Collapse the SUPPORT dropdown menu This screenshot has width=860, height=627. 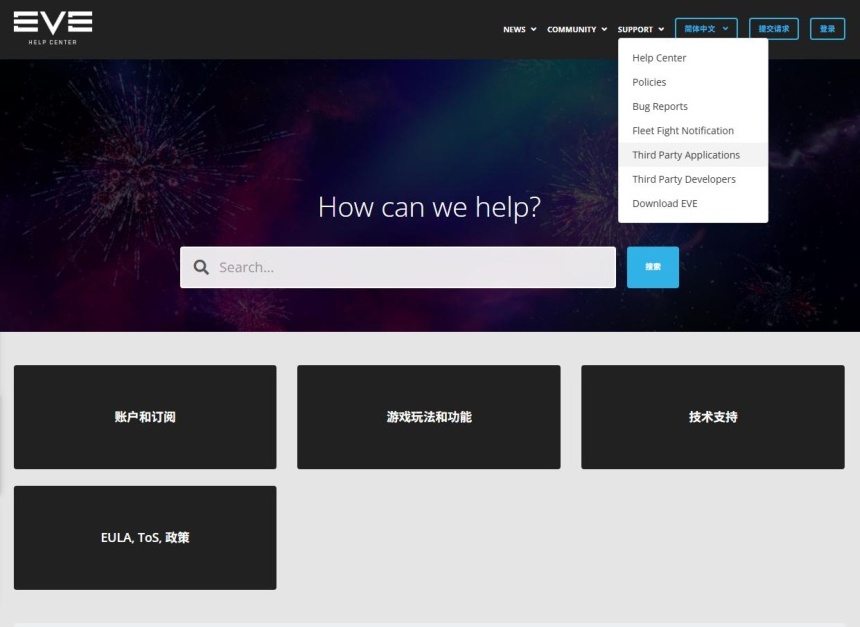coord(640,29)
